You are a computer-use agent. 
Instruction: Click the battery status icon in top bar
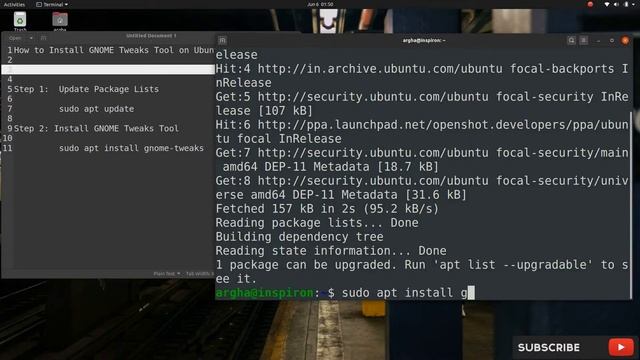click(x=626, y=4)
